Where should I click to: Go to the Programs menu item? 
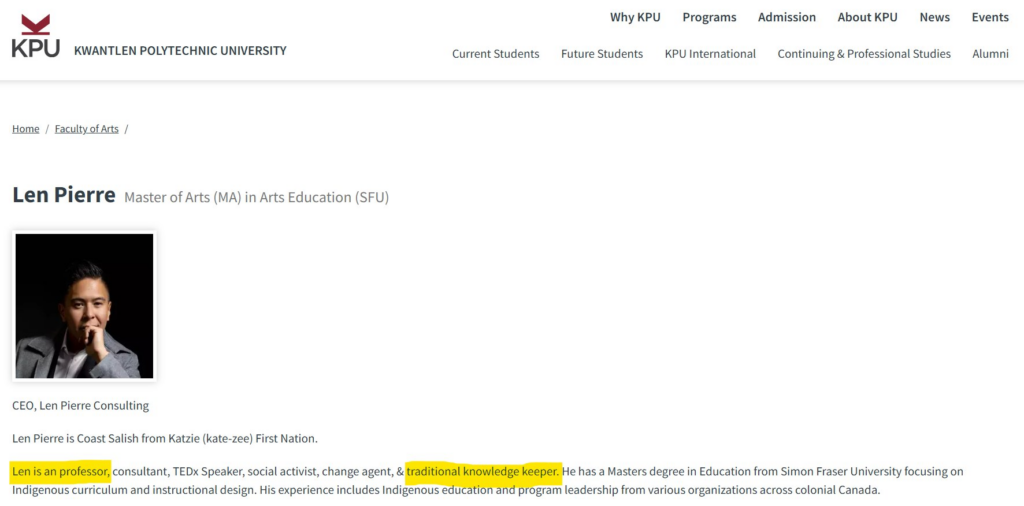pos(709,17)
